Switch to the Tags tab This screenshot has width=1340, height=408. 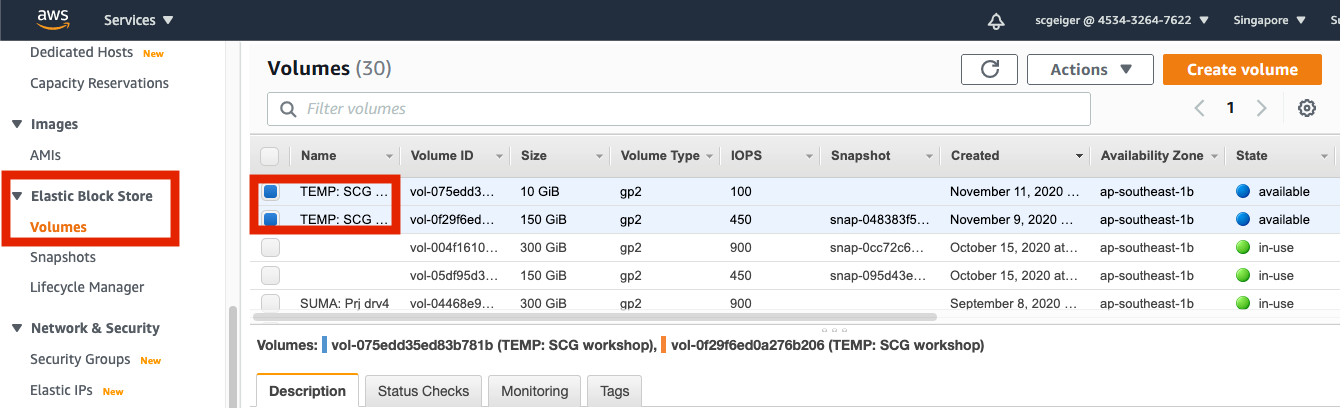tap(614, 391)
